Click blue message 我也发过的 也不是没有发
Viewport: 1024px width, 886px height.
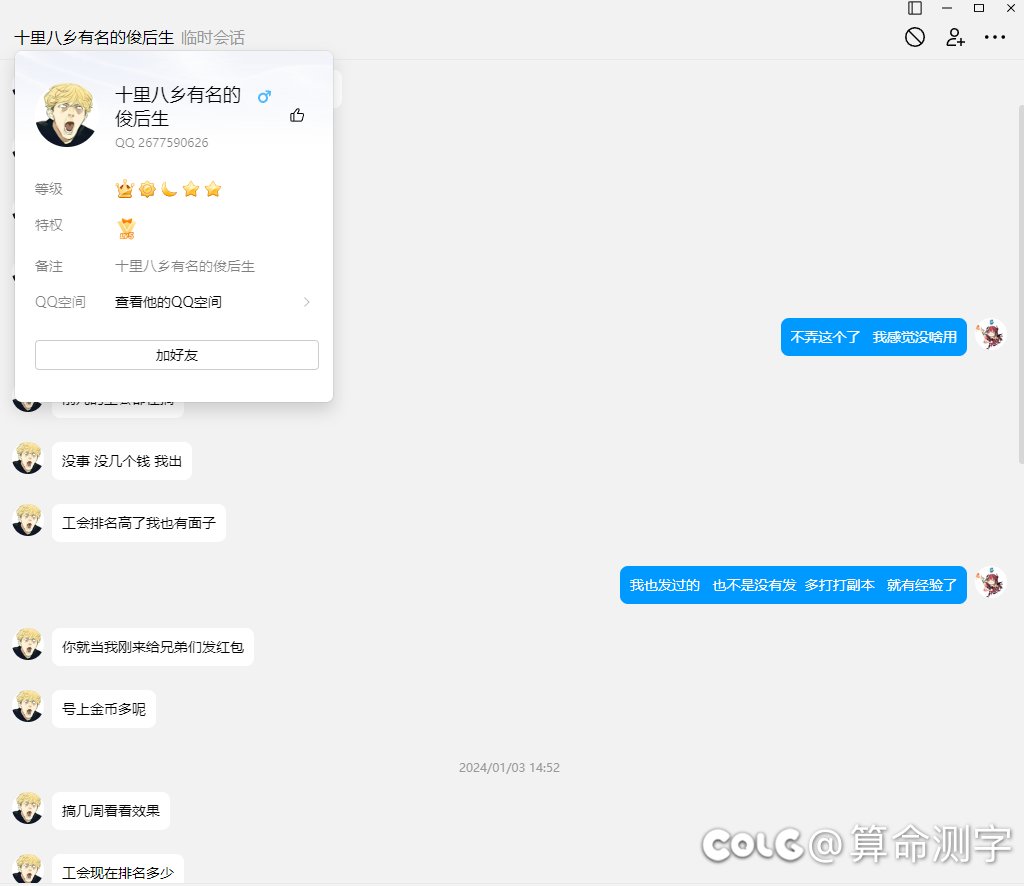[x=793, y=585]
